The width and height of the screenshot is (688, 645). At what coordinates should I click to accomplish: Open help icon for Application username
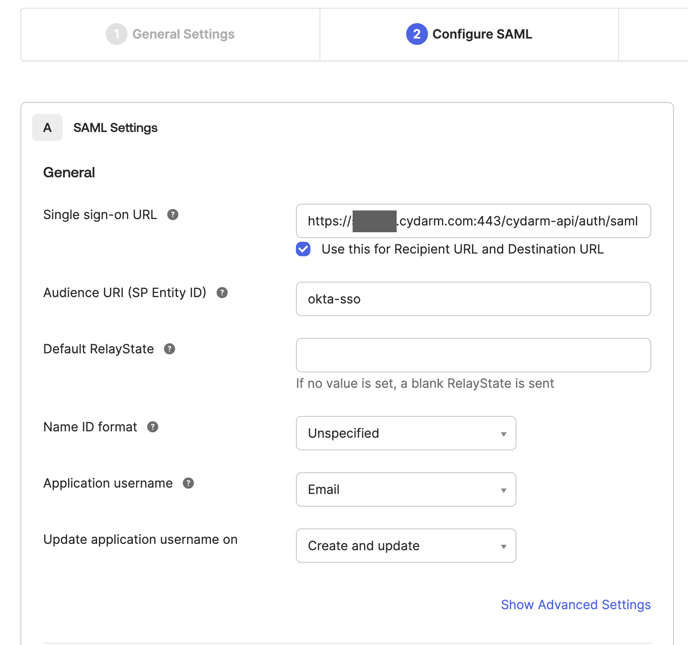tap(188, 483)
